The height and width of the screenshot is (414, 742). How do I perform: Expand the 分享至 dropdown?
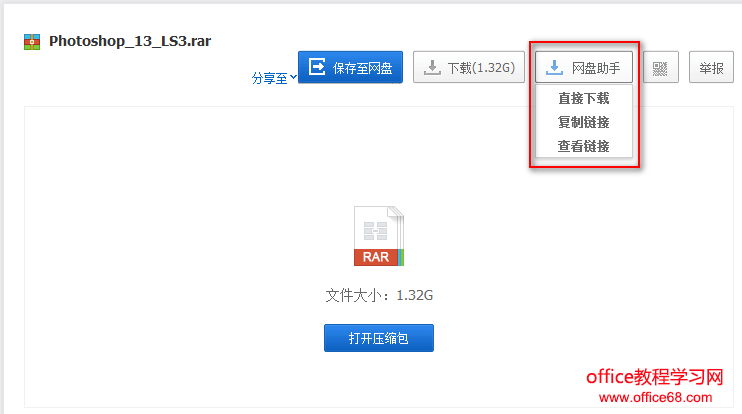pyautogui.click(x=274, y=78)
